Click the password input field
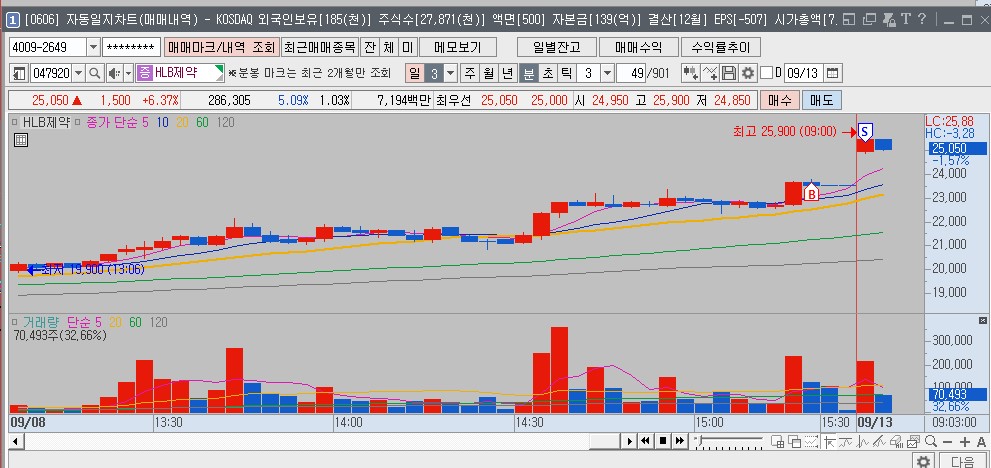Screen dimensions: 991x468 click(x=131, y=47)
